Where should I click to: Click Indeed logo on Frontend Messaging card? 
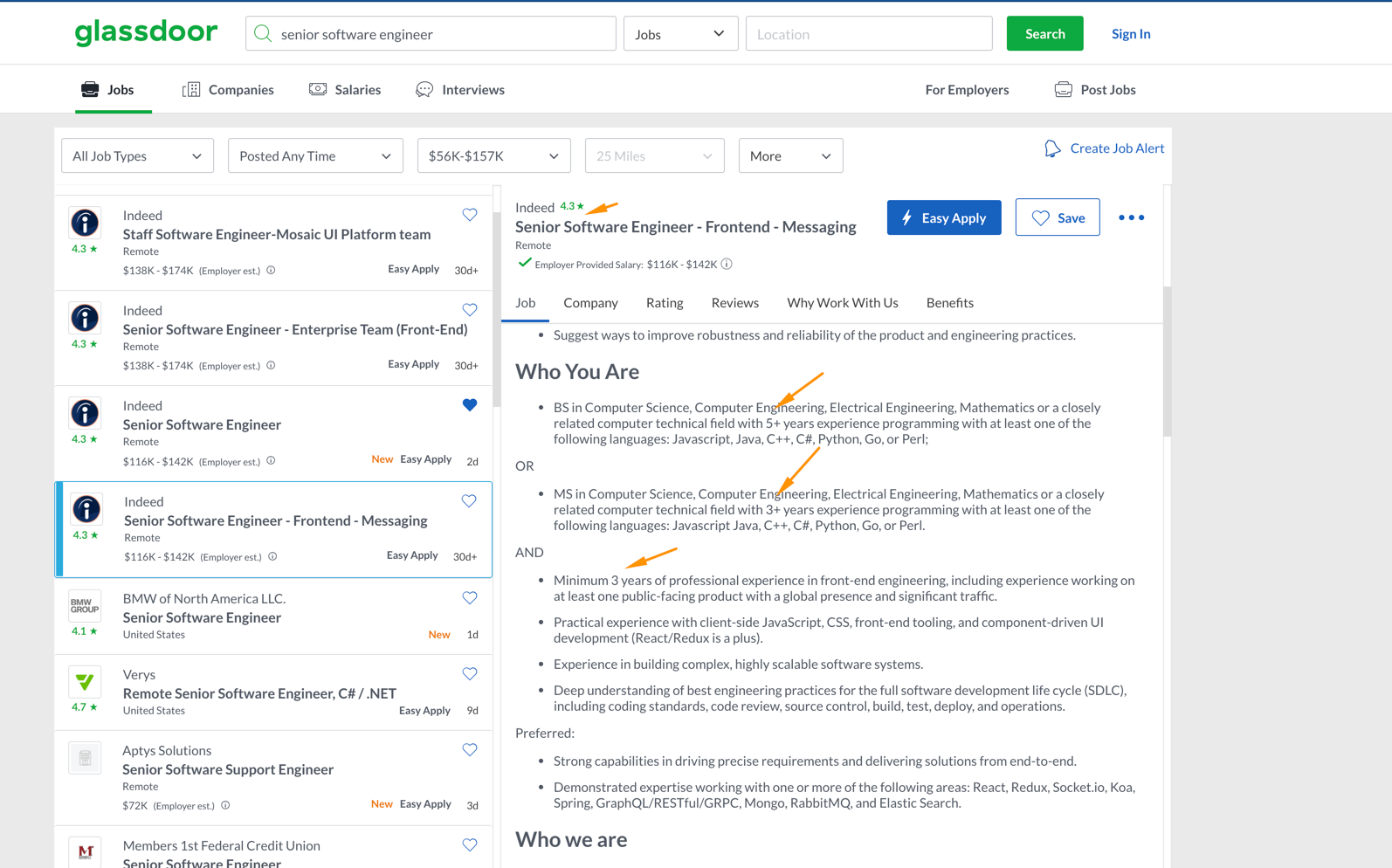(86, 509)
